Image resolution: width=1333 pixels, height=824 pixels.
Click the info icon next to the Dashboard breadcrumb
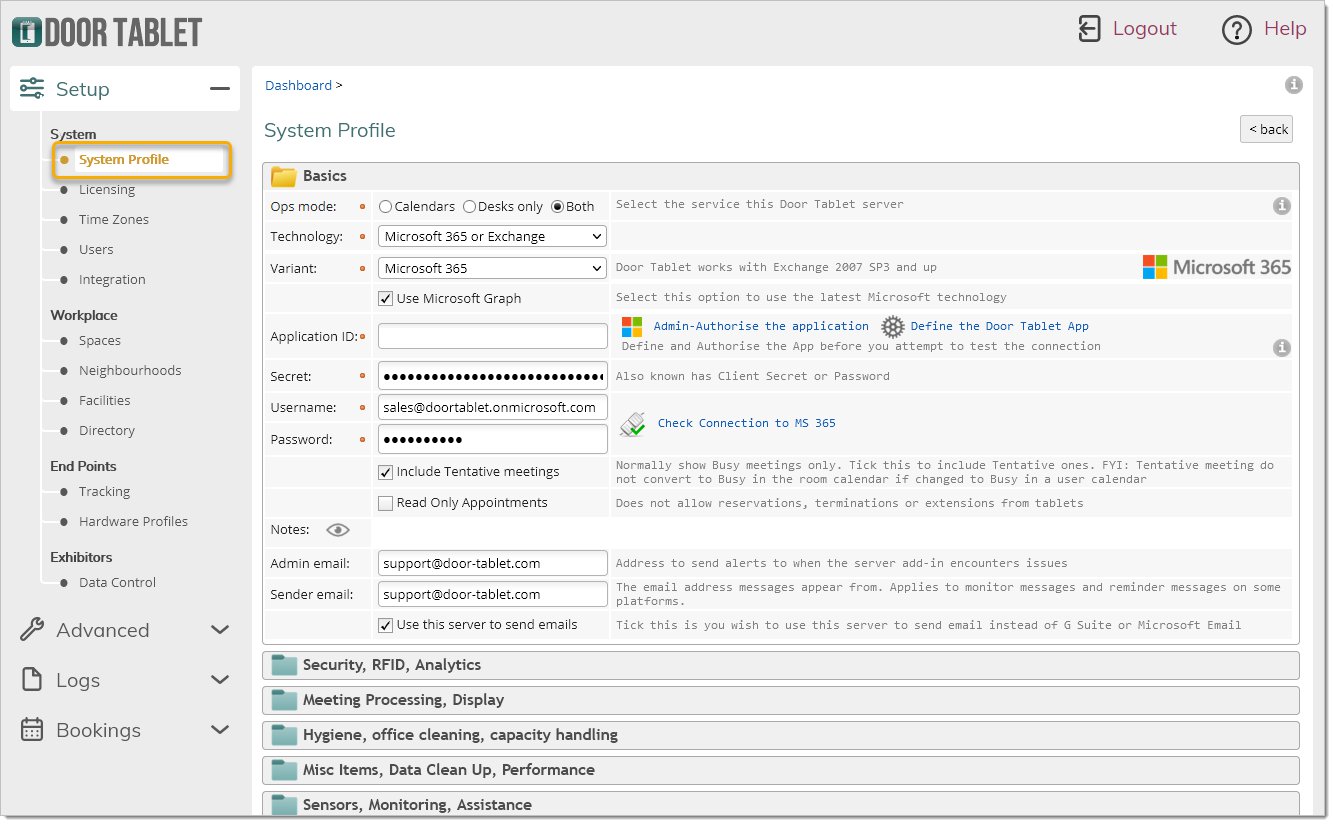click(1293, 86)
